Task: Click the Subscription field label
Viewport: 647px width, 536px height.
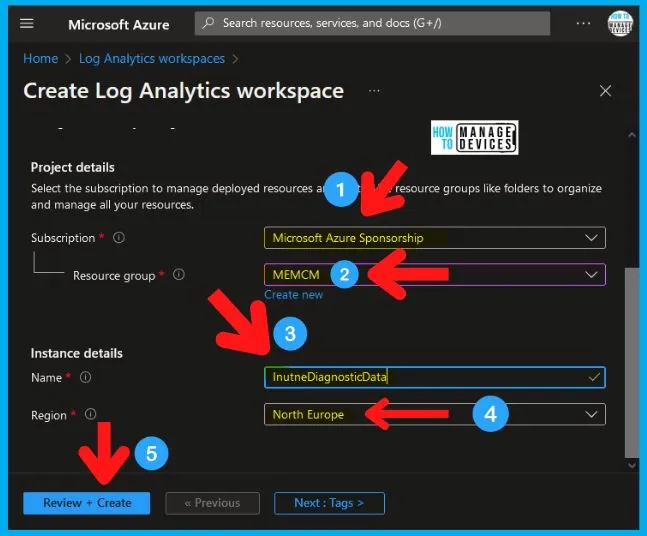Action: pos(63,238)
